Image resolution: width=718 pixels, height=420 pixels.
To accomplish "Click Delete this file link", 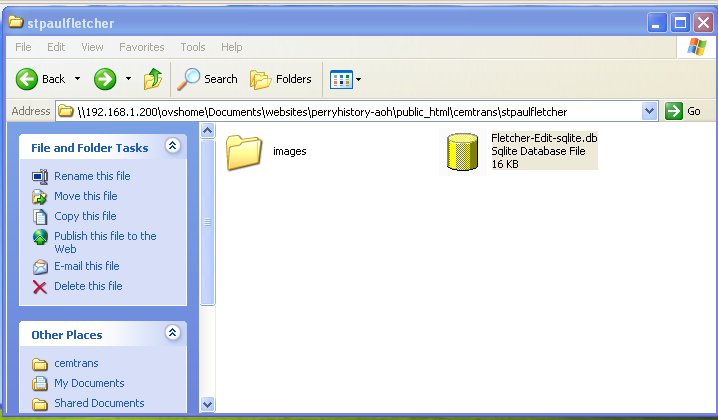I will point(88,286).
